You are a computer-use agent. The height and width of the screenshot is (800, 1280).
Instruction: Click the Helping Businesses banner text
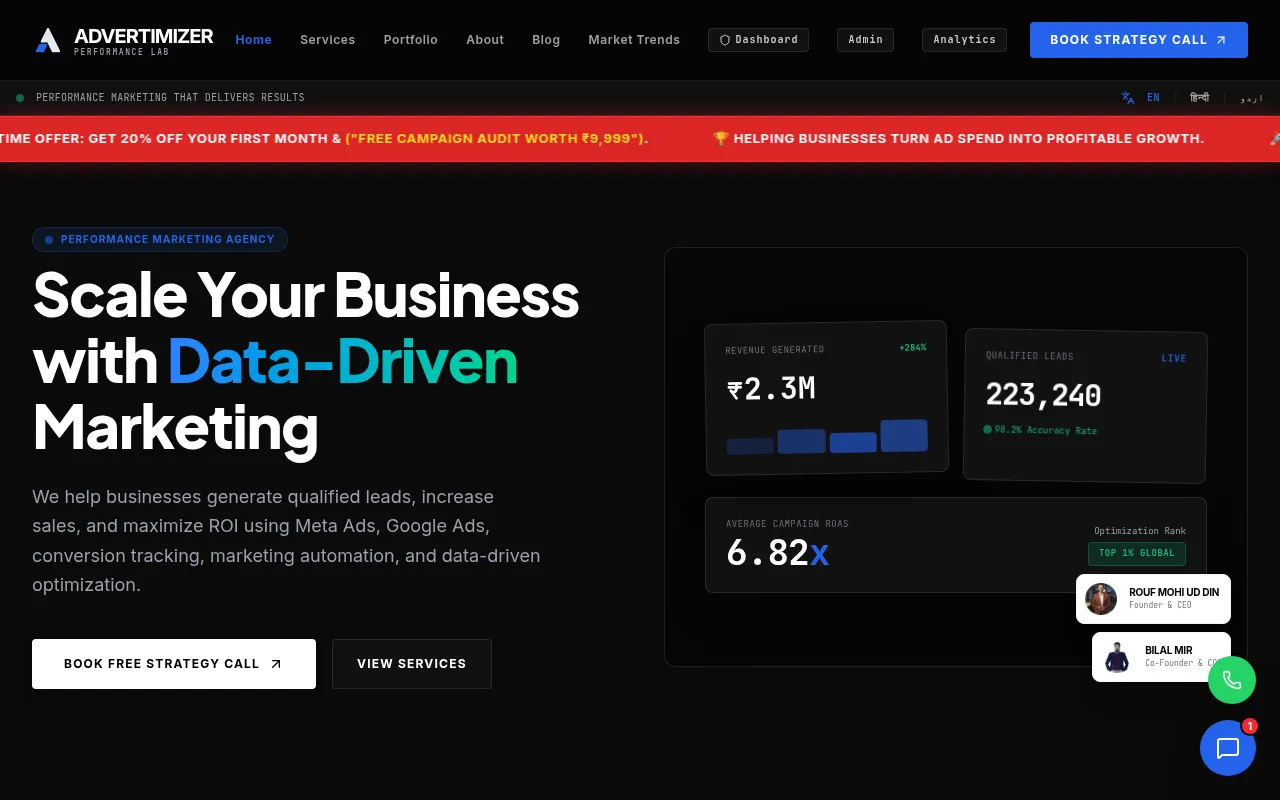[969, 139]
